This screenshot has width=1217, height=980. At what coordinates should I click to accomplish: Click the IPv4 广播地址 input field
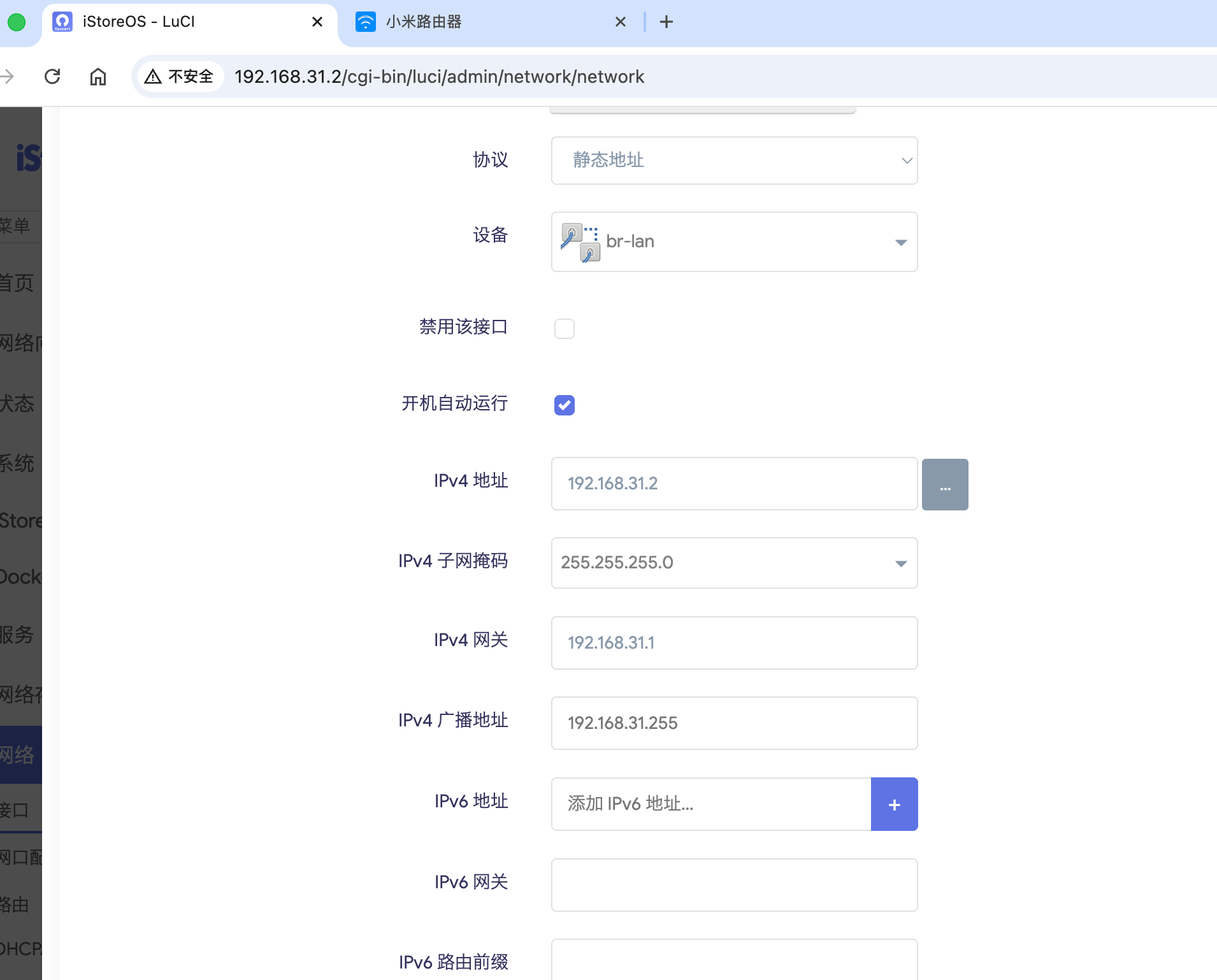point(734,723)
